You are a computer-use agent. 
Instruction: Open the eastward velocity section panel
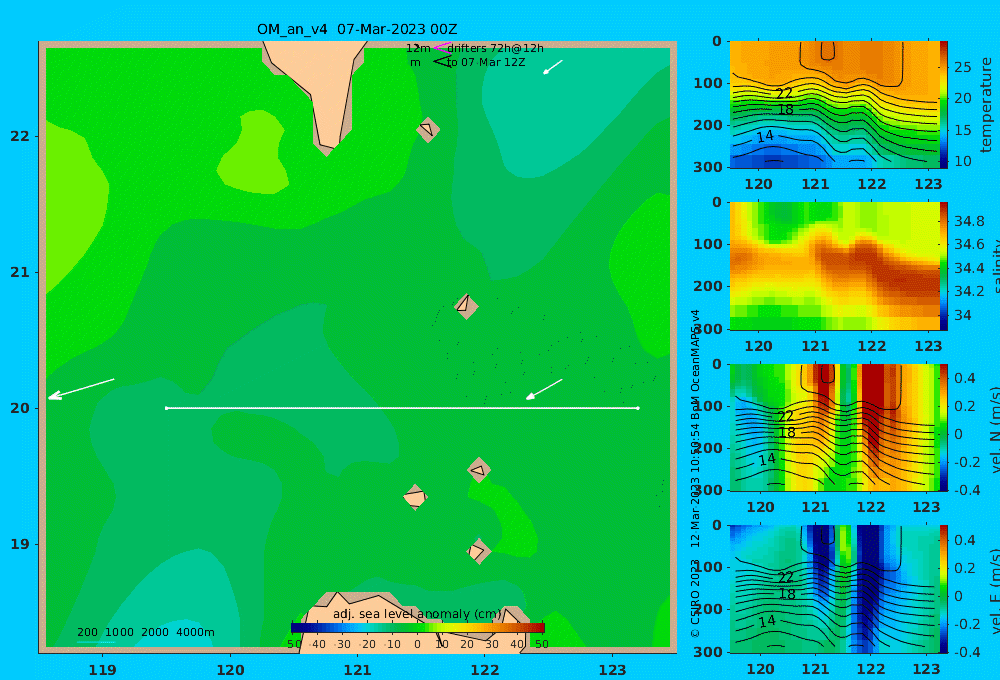pos(834,589)
